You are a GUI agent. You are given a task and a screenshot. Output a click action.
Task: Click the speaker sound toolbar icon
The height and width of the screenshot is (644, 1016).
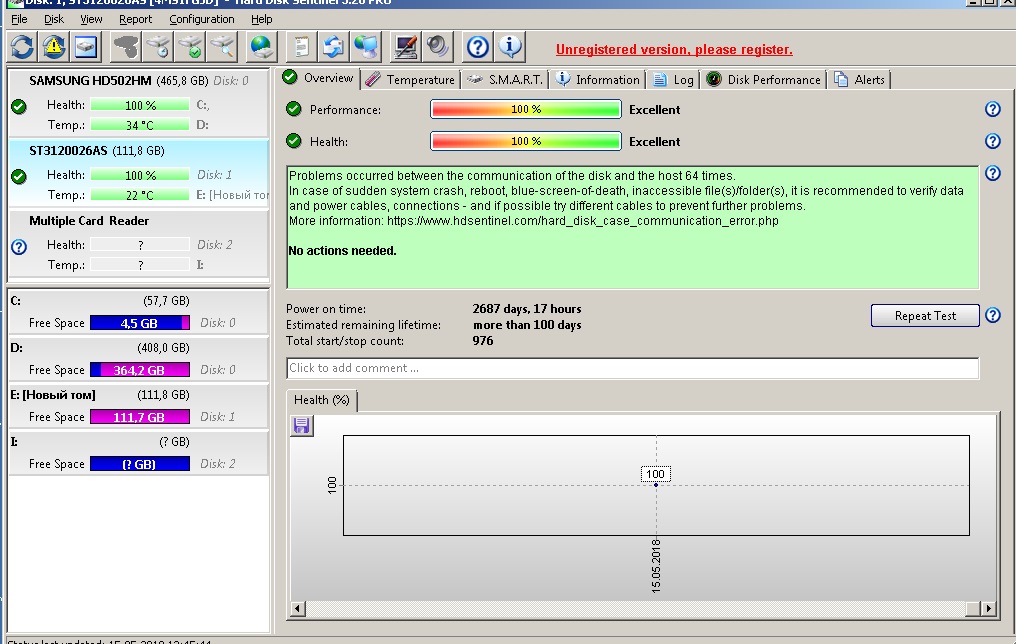[x=438, y=46]
